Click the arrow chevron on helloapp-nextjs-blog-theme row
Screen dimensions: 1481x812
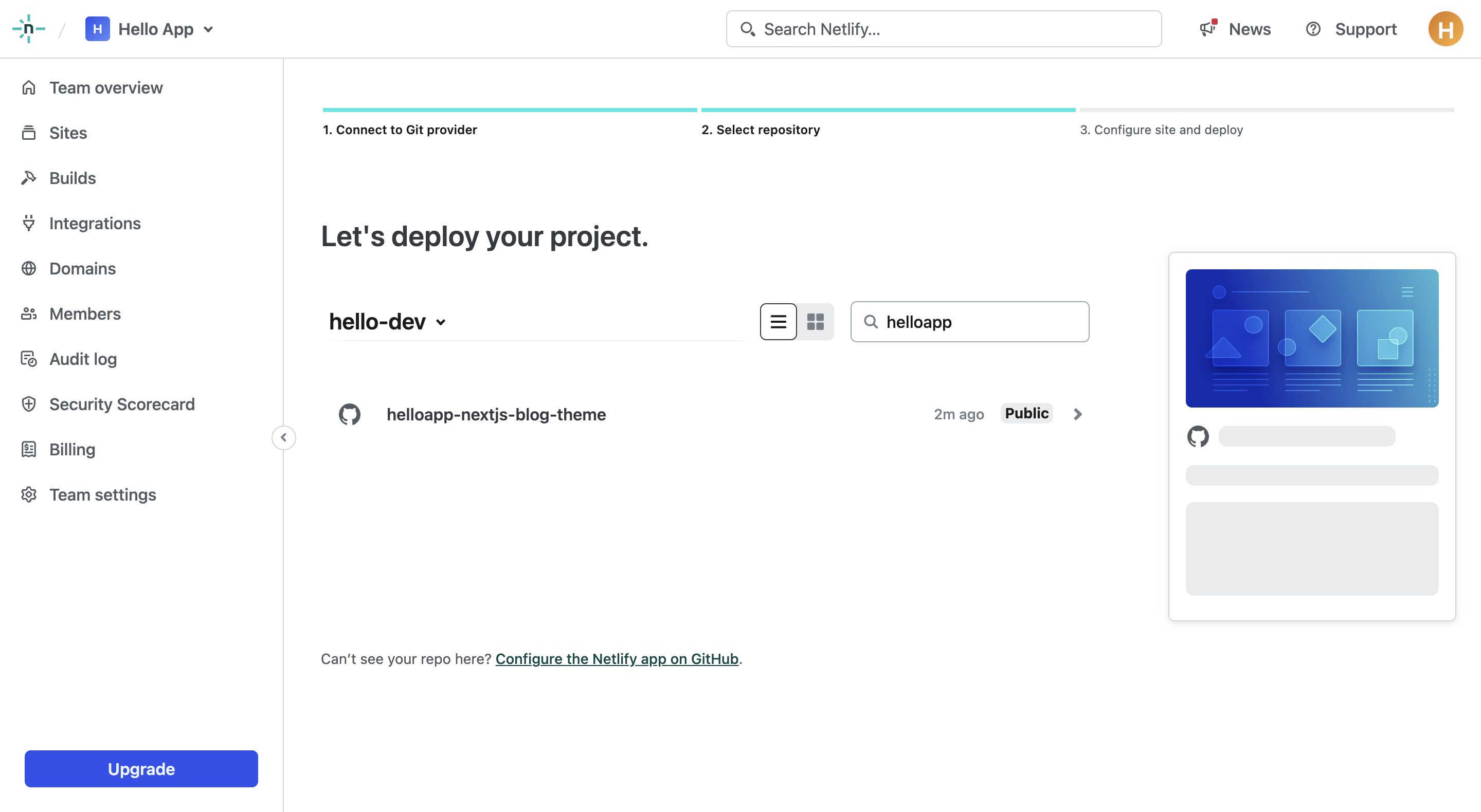point(1077,414)
